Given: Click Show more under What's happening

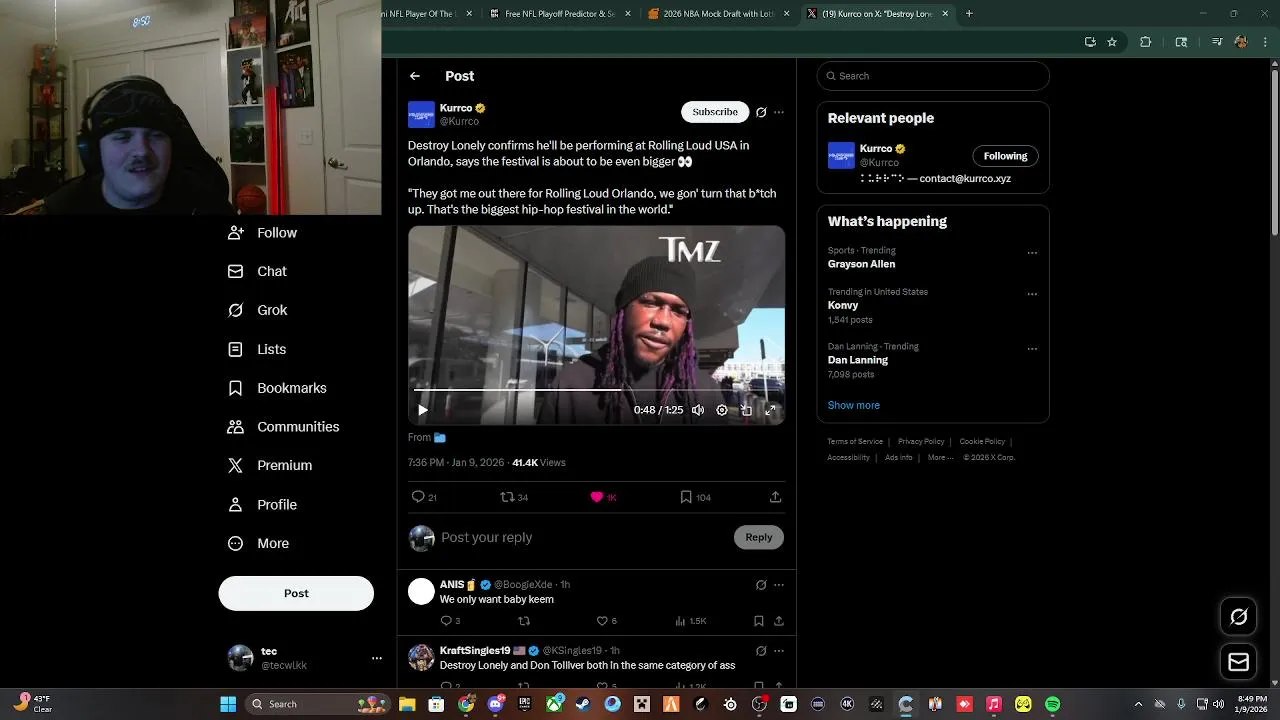Looking at the screenshot, I should 853,405.
